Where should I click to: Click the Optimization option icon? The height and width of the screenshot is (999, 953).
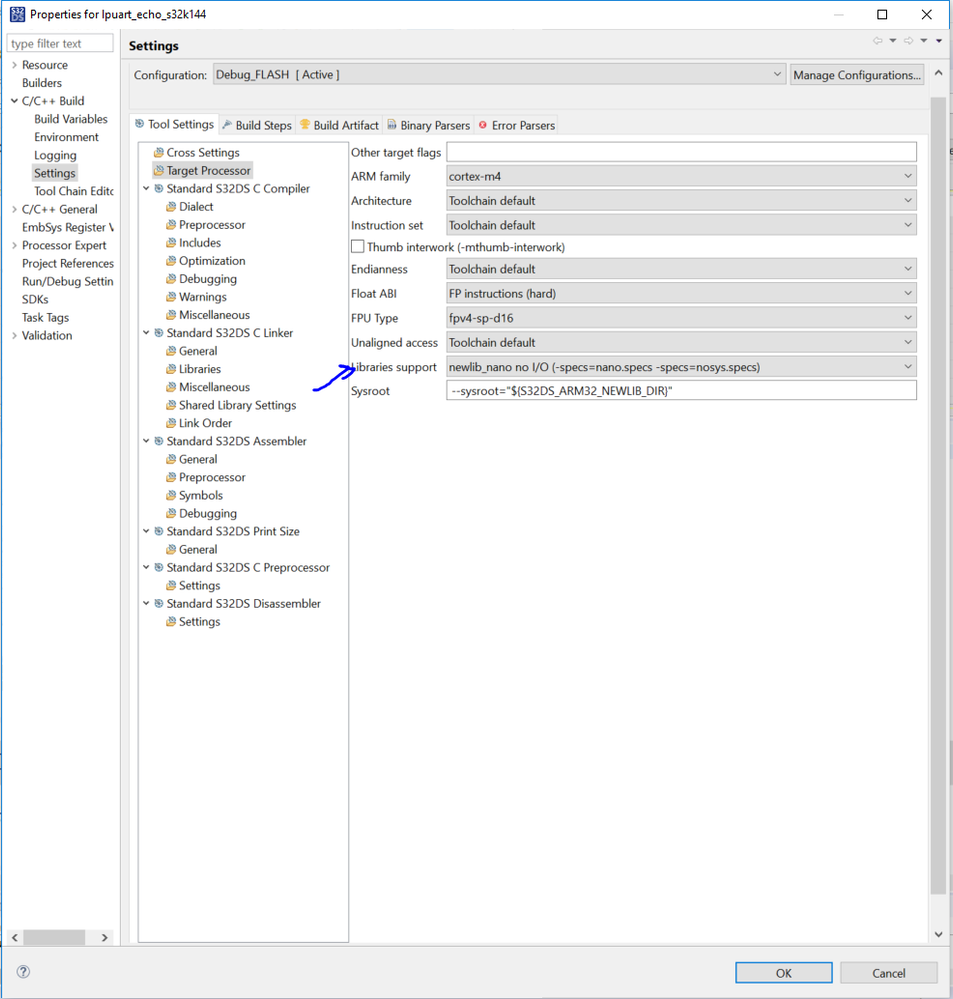[x=171, y=261]
